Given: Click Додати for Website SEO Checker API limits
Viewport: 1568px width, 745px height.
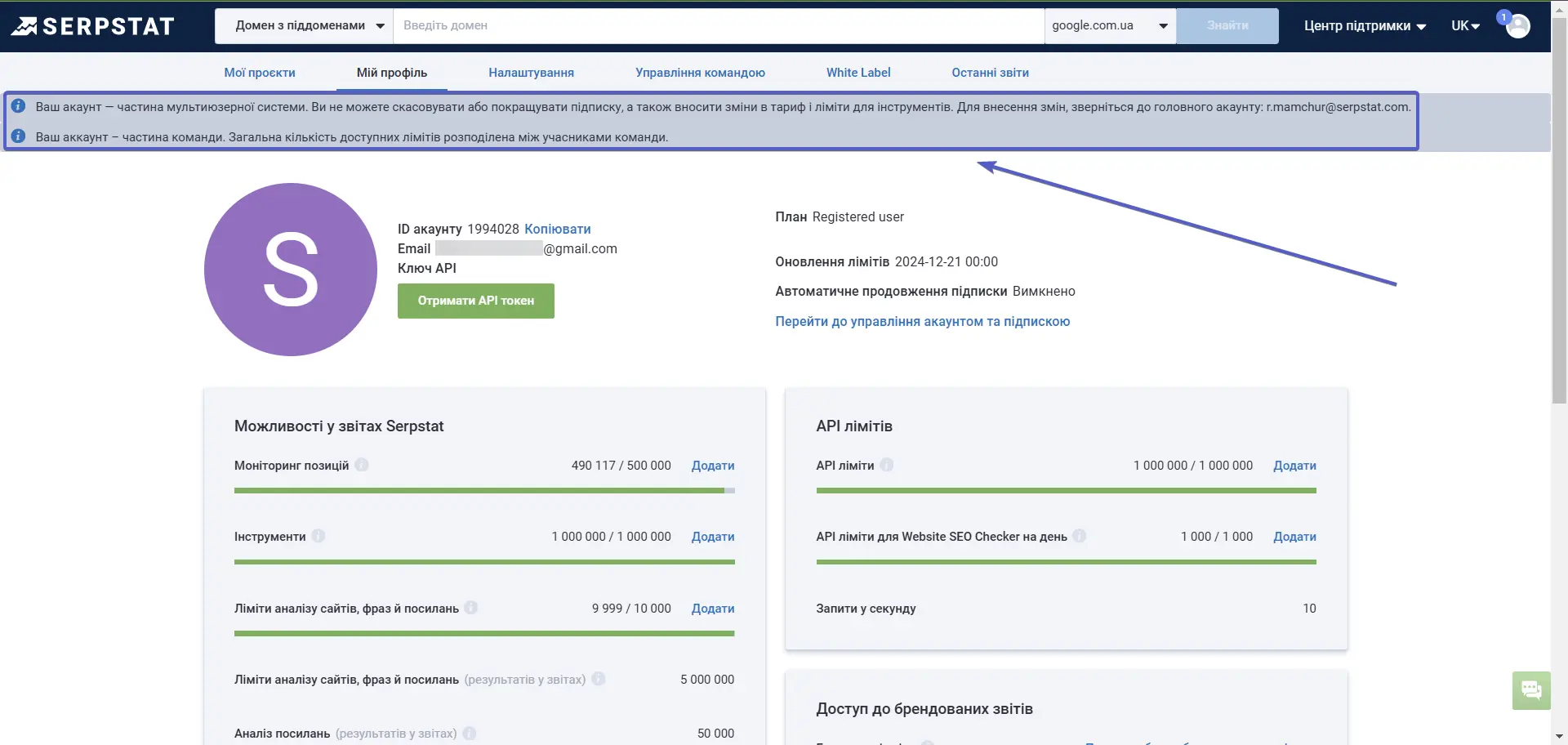Looking at the screenshot, I should pos(1294,537).
